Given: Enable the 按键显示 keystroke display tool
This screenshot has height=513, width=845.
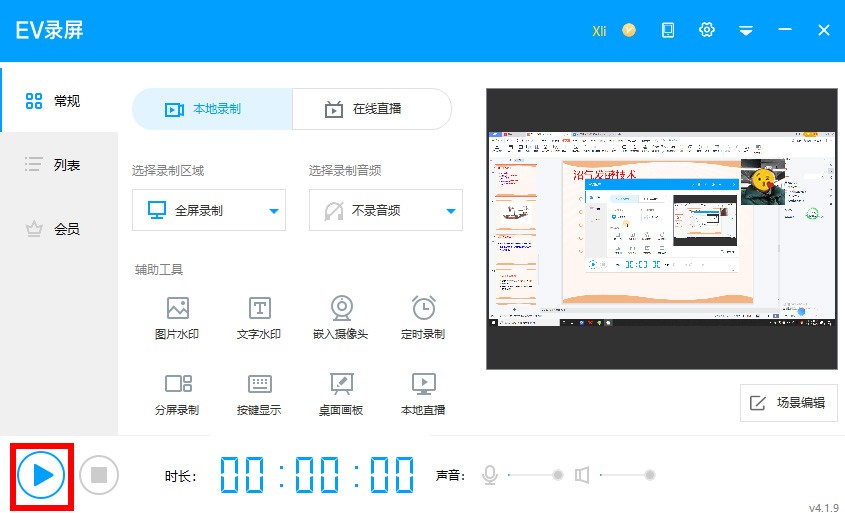Looking at the screenshot, I should [x=259, y=394].
